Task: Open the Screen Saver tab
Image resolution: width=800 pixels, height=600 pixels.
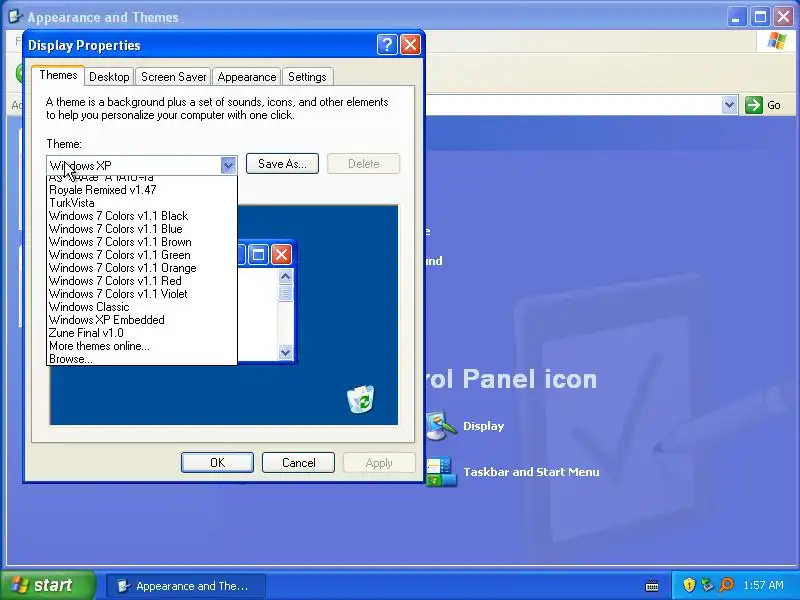Action: point(173,77)
